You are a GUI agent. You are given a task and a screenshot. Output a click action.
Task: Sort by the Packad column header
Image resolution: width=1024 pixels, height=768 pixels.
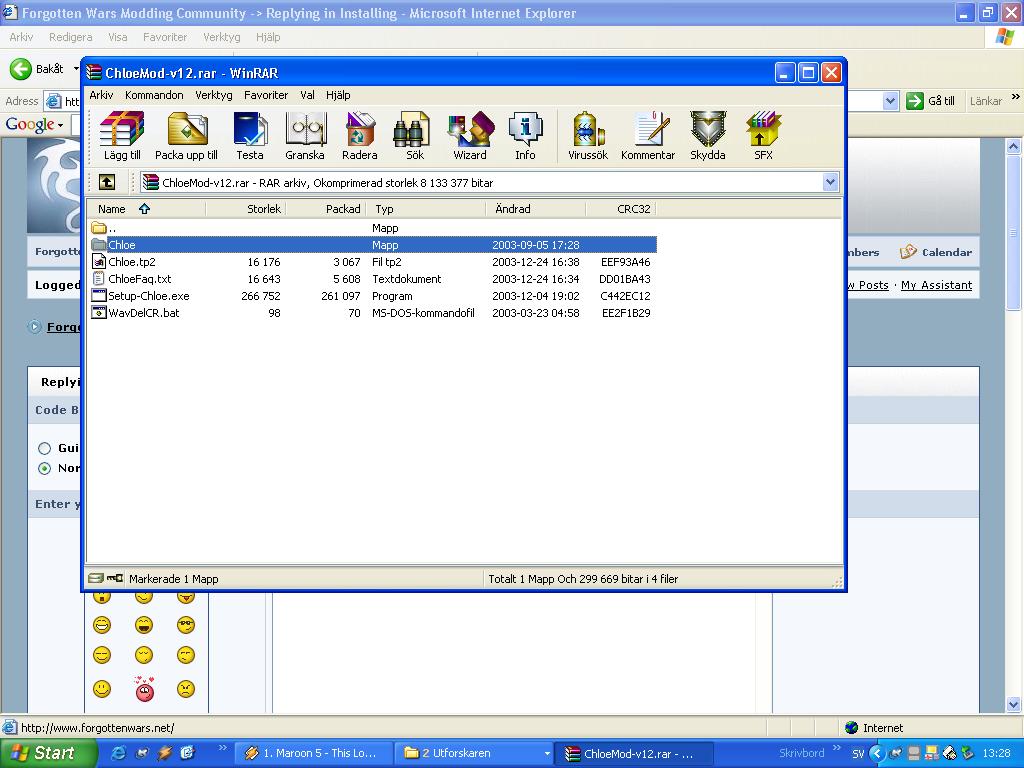tap(326, 209)
